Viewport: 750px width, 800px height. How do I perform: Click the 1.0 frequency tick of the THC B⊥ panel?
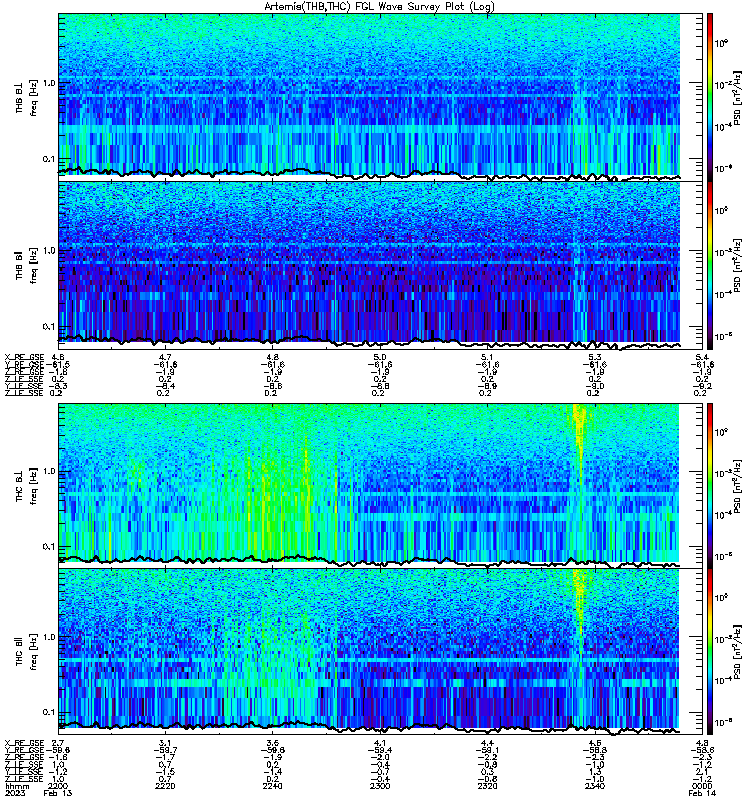pyautogui.click(x=48, y=471)
